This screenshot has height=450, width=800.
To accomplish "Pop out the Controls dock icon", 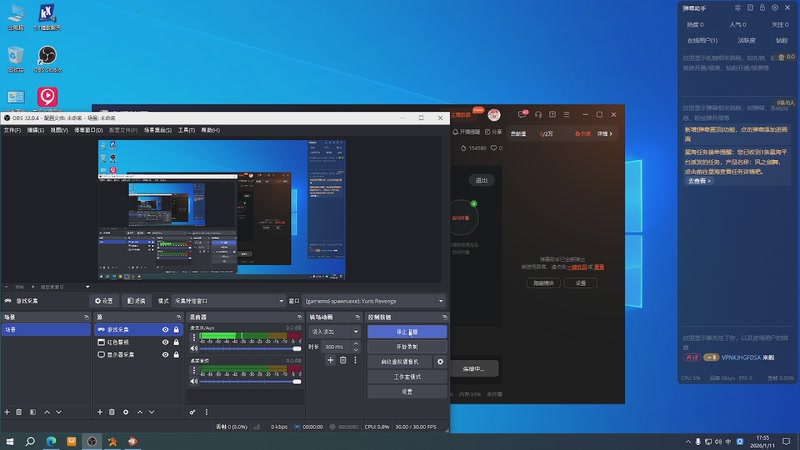I will pos(444,317).
